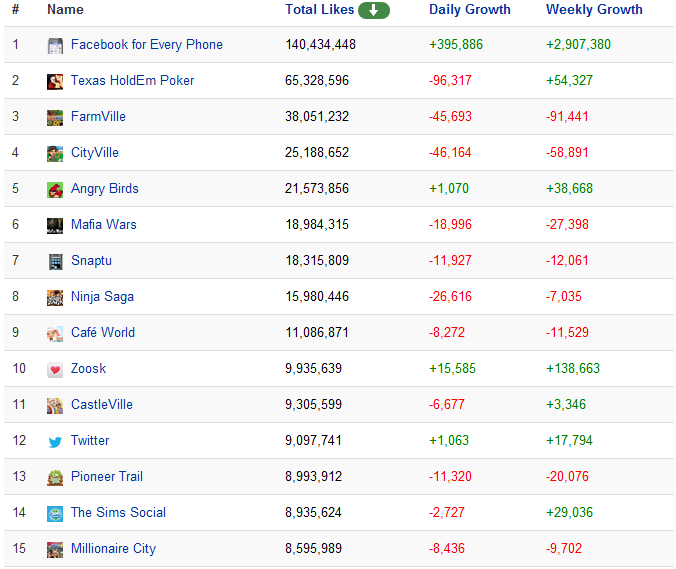This screenshot has height=569, width=676.
Task: Open the CityVille link
Action: [x=95, y=153]
